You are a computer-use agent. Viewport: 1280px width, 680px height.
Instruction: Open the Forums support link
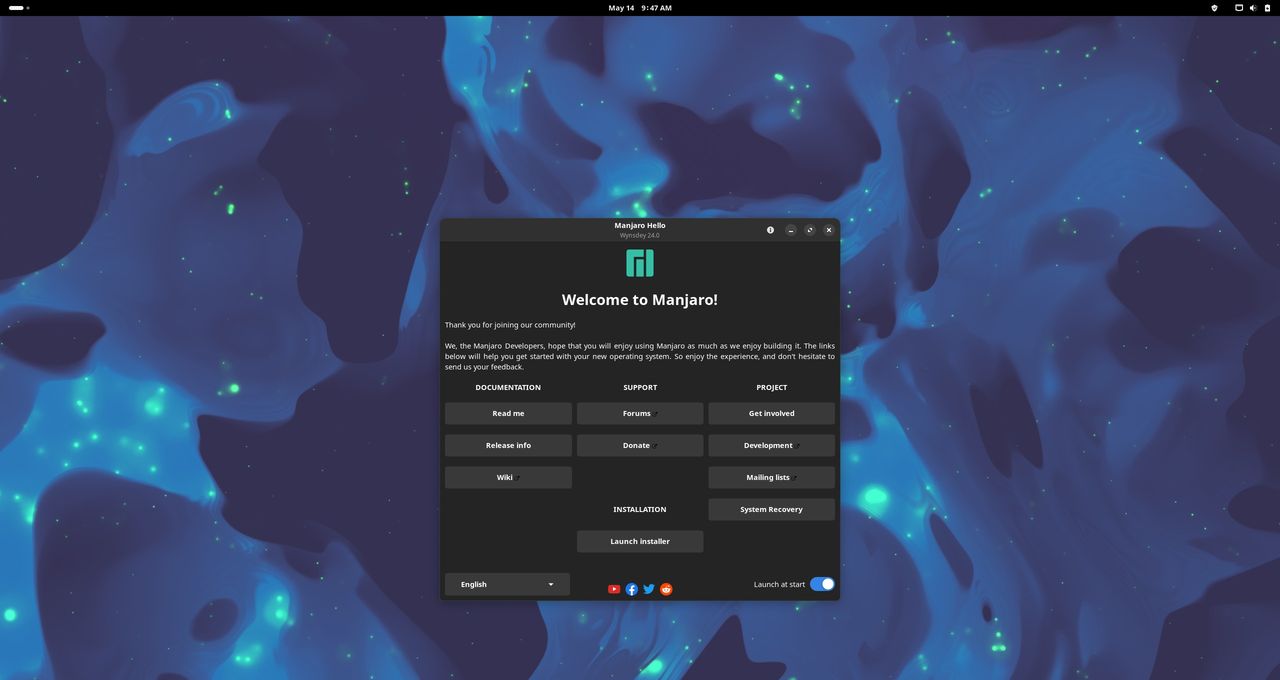[x=637, y=413]
